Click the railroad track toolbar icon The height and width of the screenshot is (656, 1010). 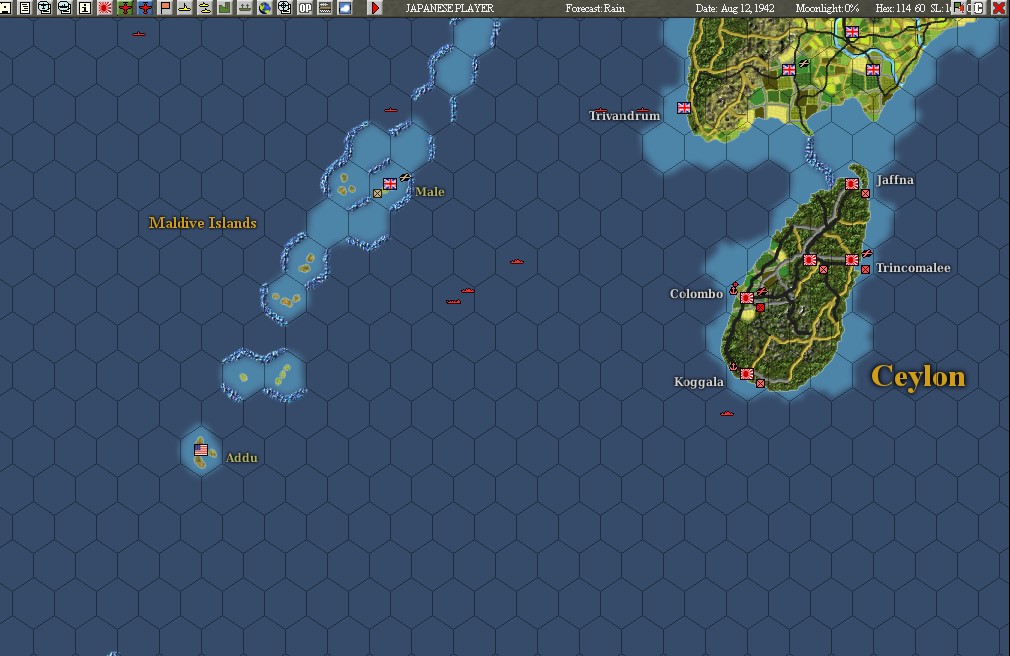(325, 8)
